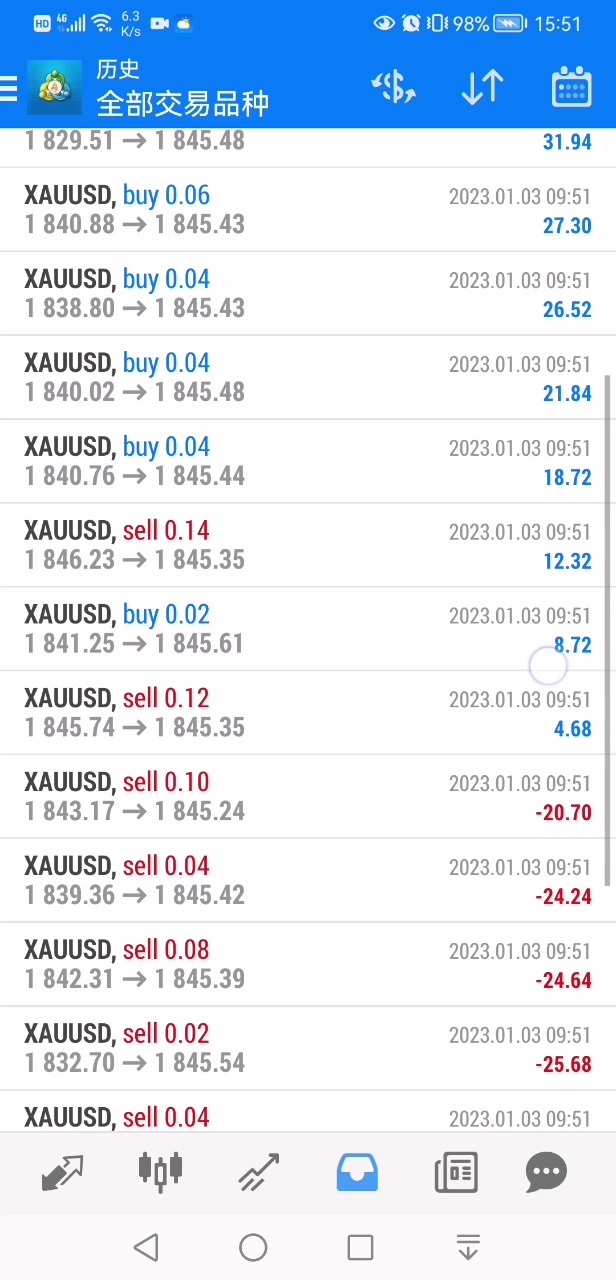Select the sell 0.14 trade row
Image resolution: width=616 pixels, height=1280 pixels.
click(x=300, y=545)
